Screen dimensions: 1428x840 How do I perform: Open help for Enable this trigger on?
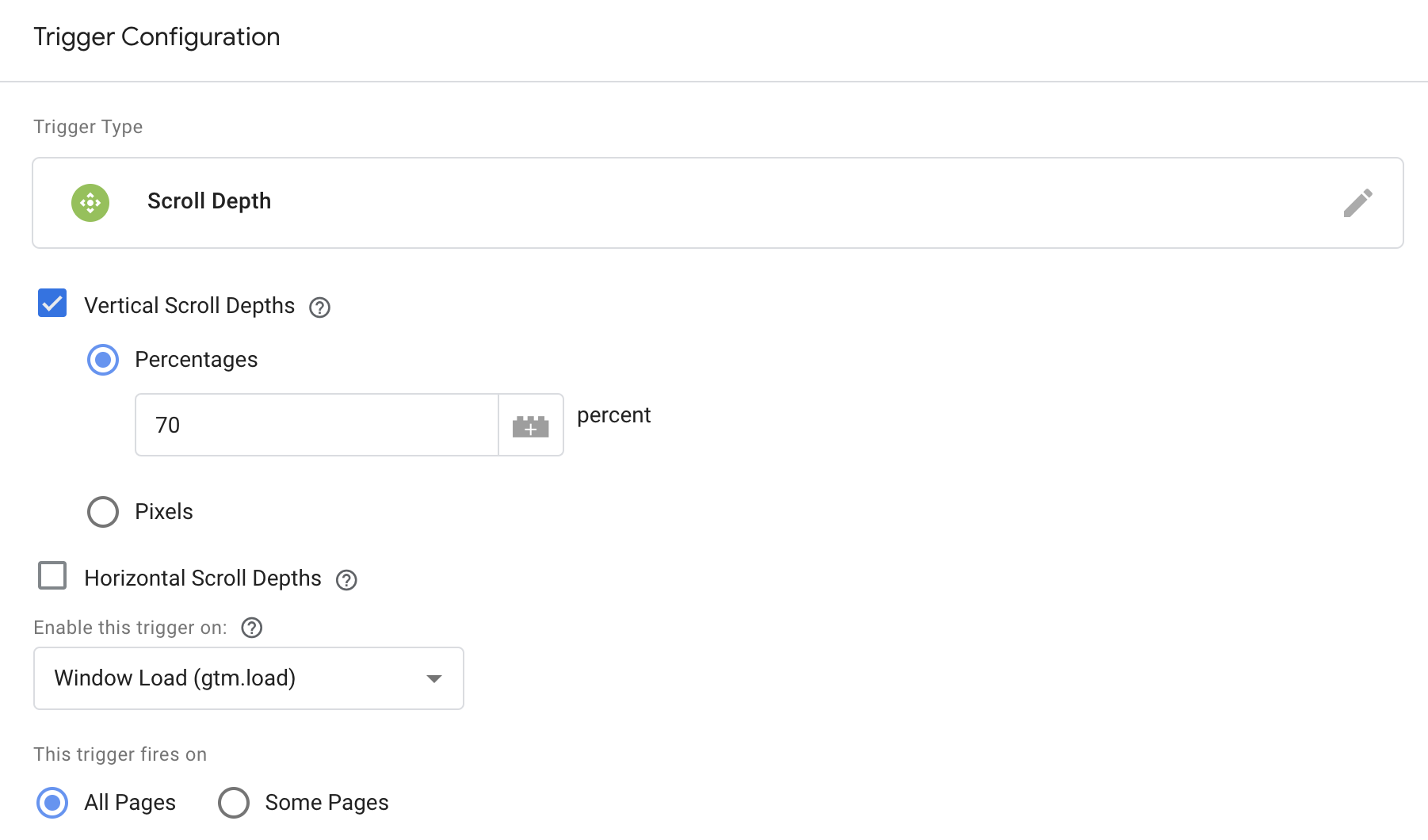click(x=251, y=628)
